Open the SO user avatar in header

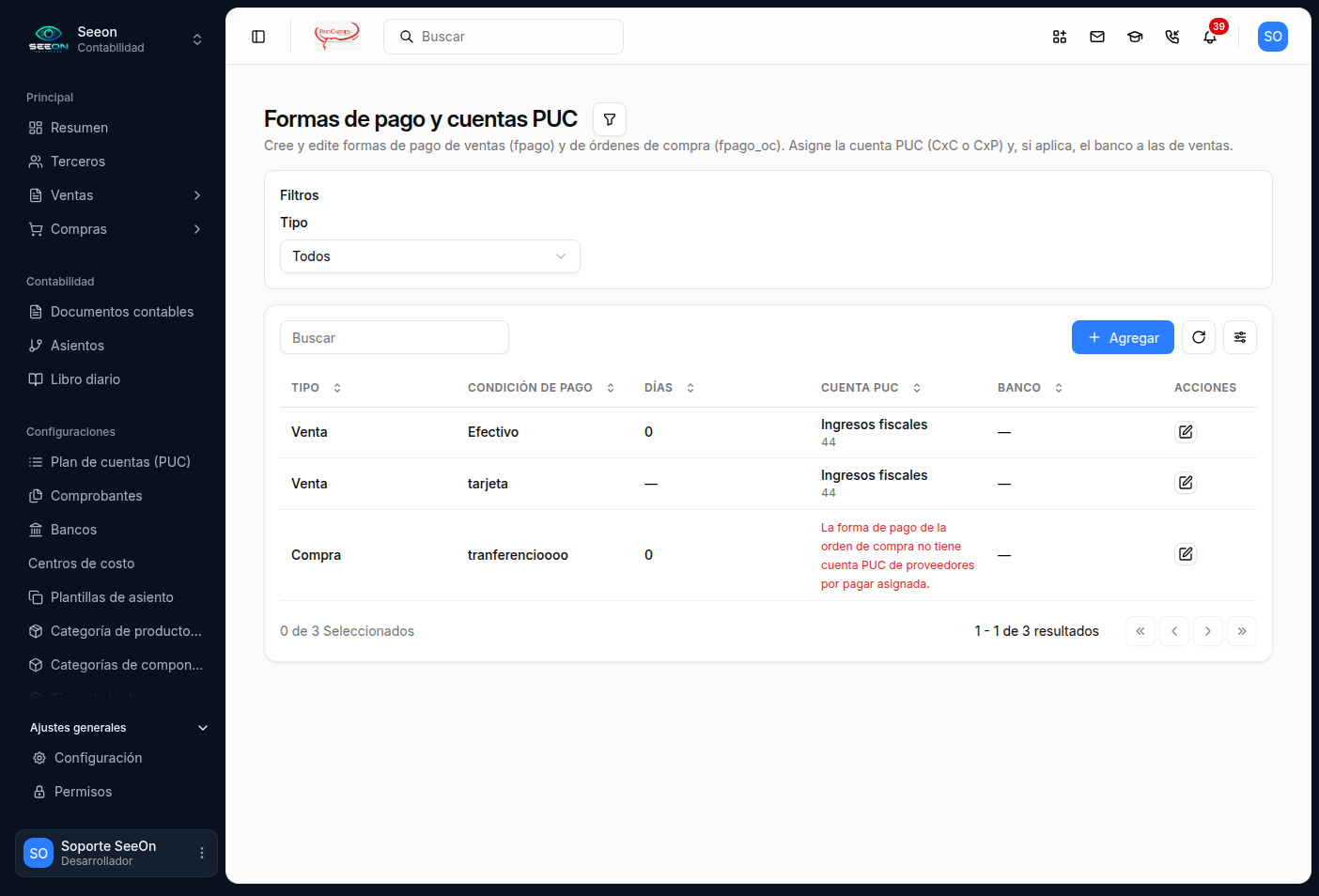[x=1273, y=37]
